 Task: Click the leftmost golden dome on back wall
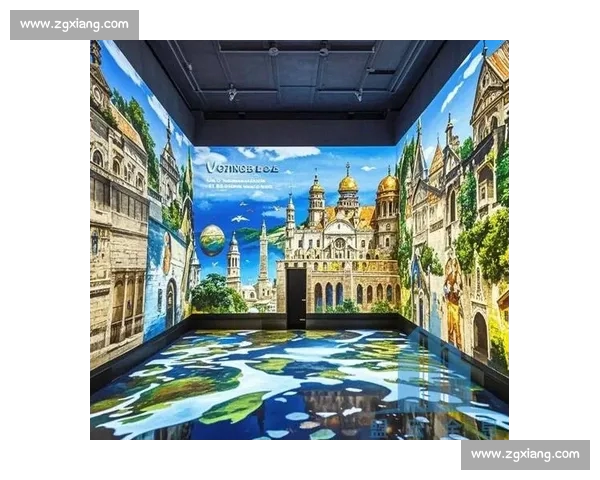coord(317,187)
